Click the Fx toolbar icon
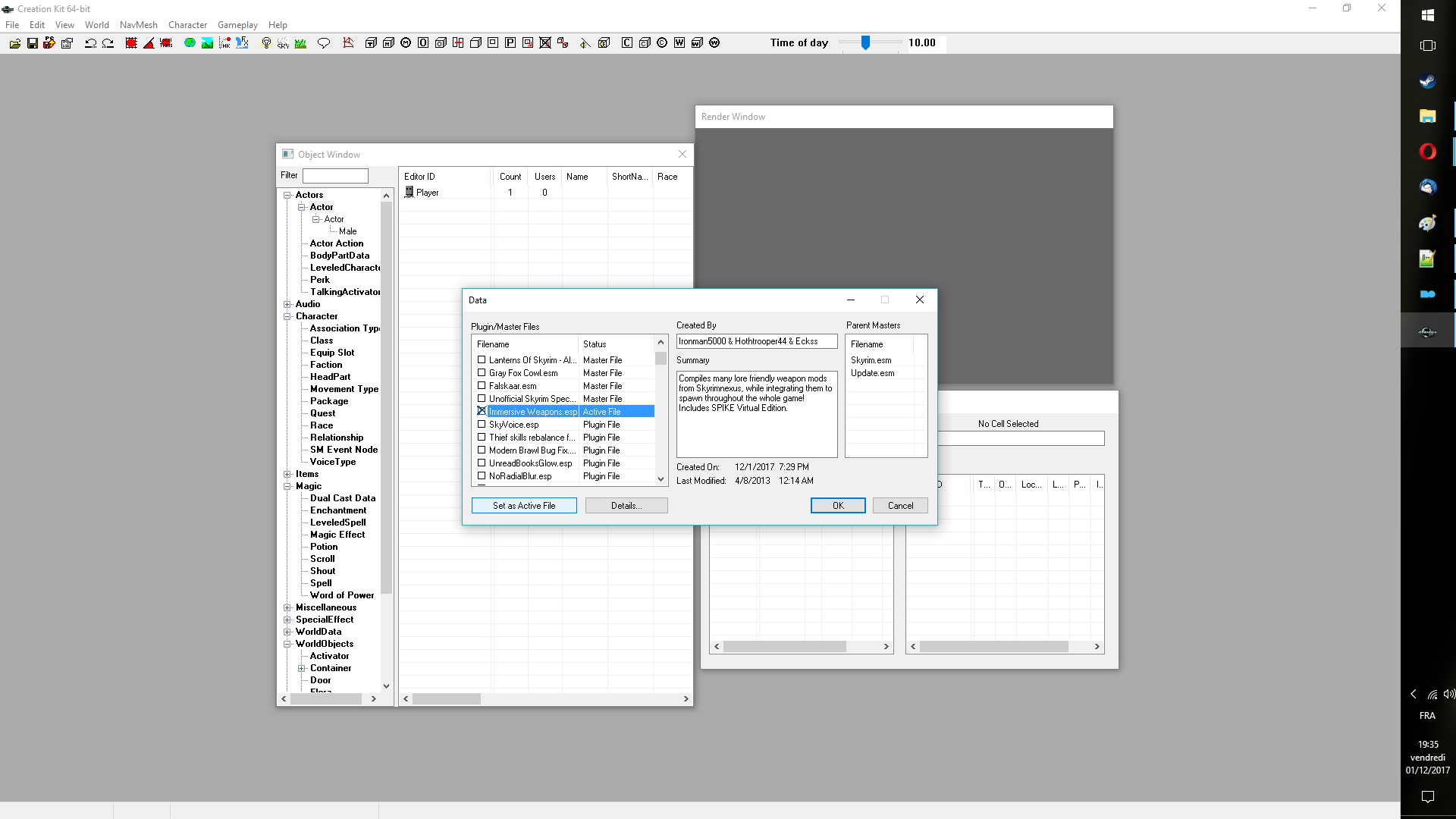The height and width of the screenshot is (819, 1456). [242, 43]
